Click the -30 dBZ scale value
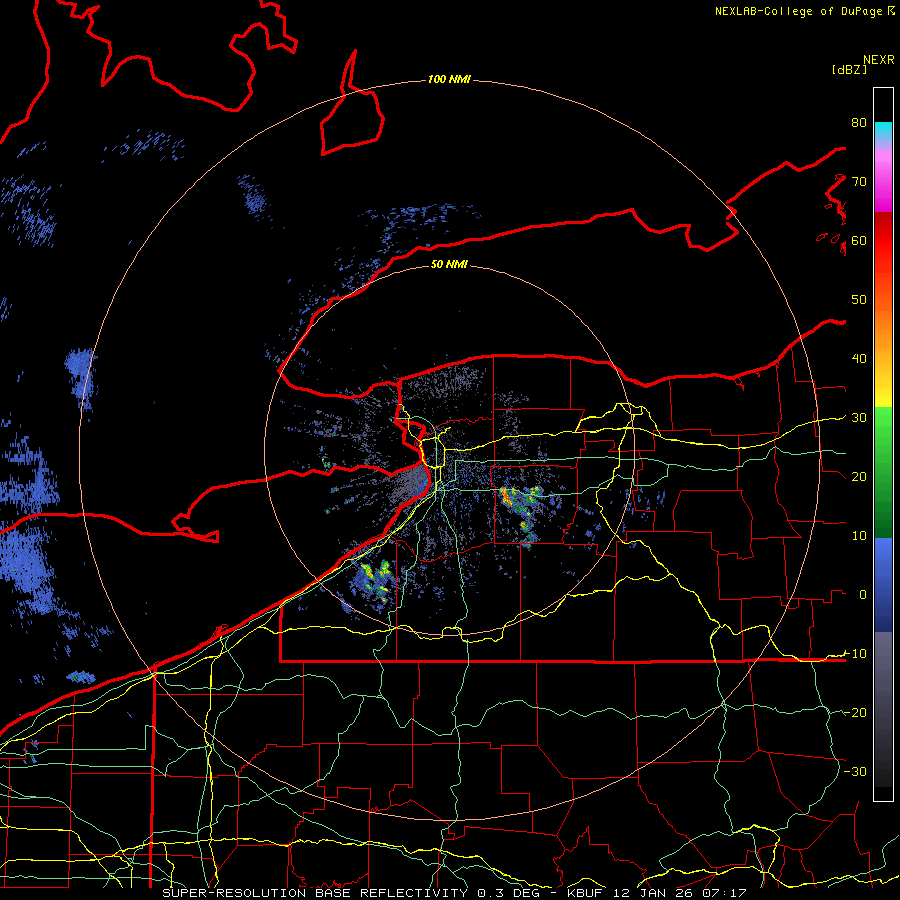 point(855,771)
